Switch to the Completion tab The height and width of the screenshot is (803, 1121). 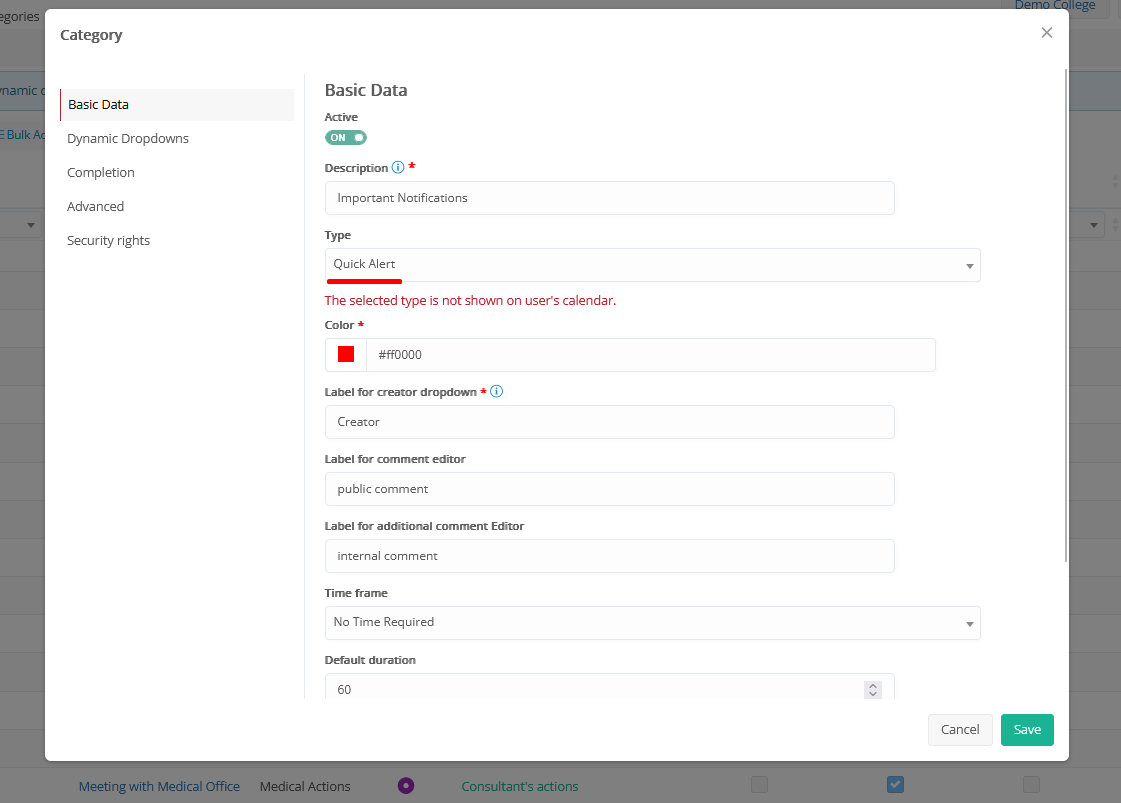[101, 173]
